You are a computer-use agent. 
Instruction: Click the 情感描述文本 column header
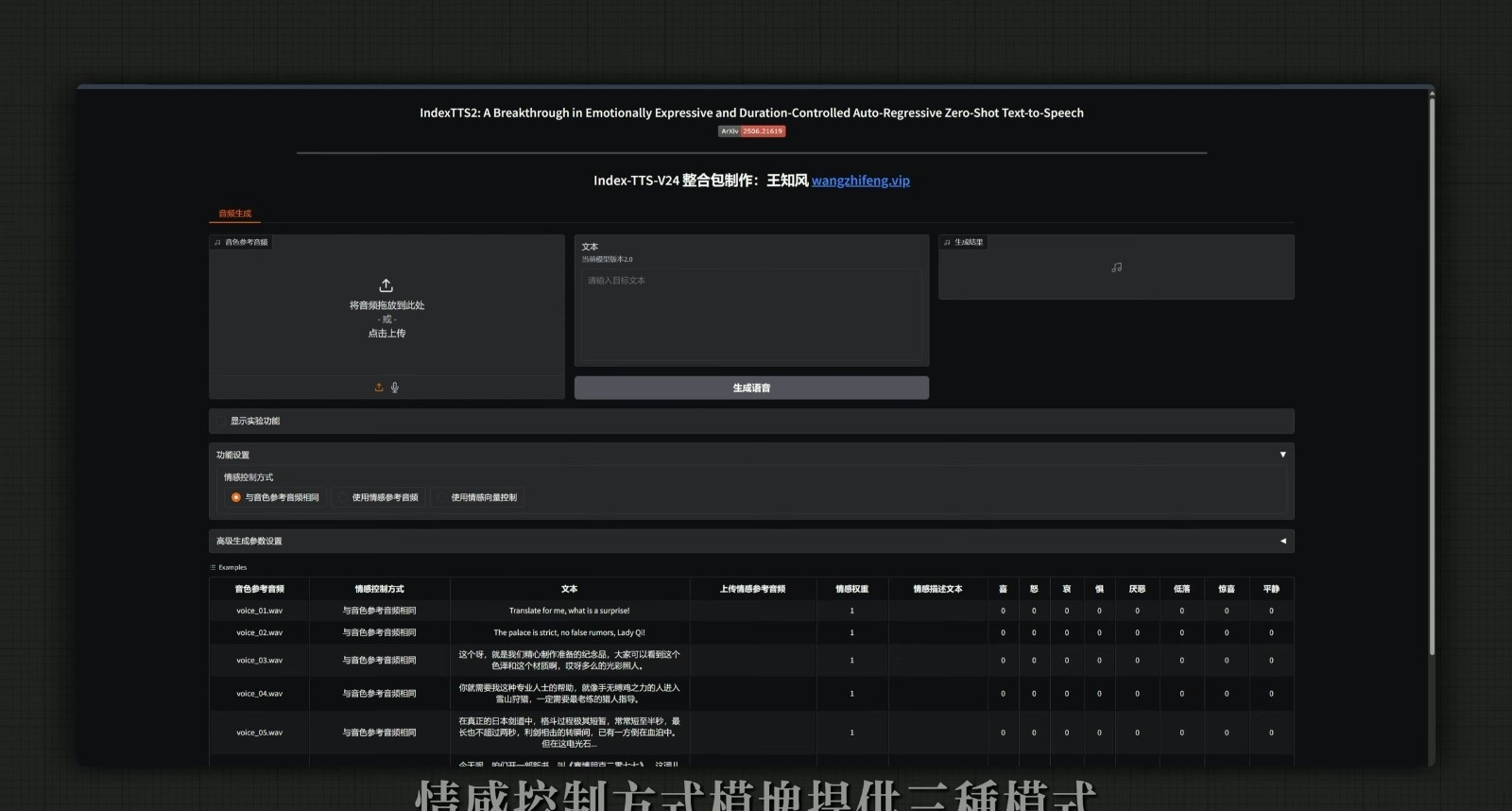tap(937, 589)
